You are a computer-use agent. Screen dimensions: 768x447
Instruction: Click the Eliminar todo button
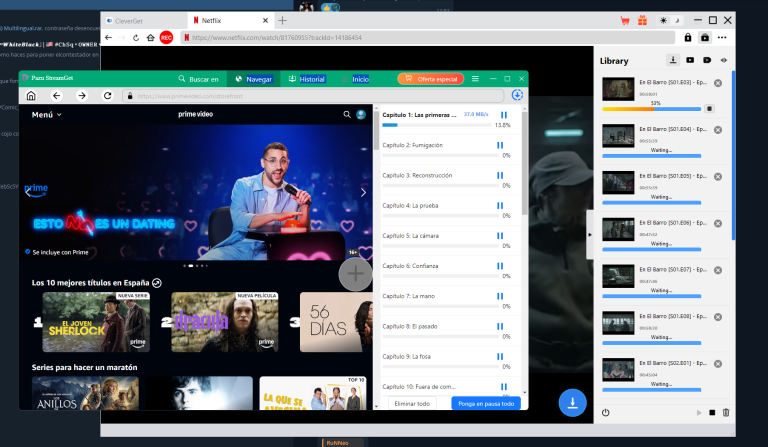tap(410, 403)
